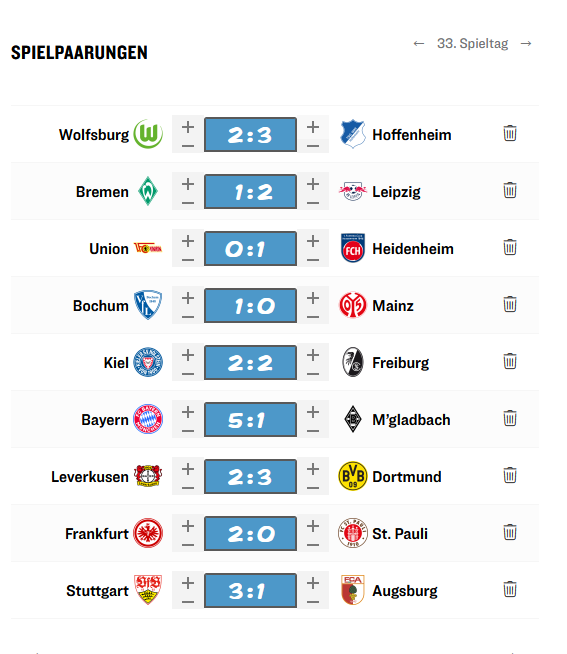Reduce Bochum's goals by one
567x654 pixels.
click(x=188, y=317)
